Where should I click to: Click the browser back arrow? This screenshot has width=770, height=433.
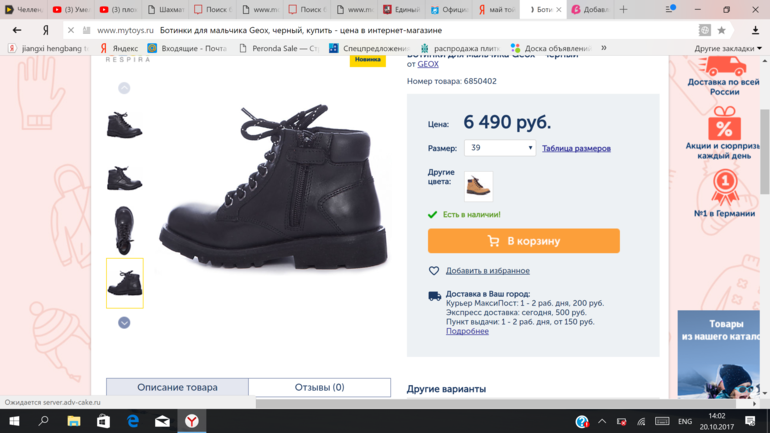click(x=17, y=30)
